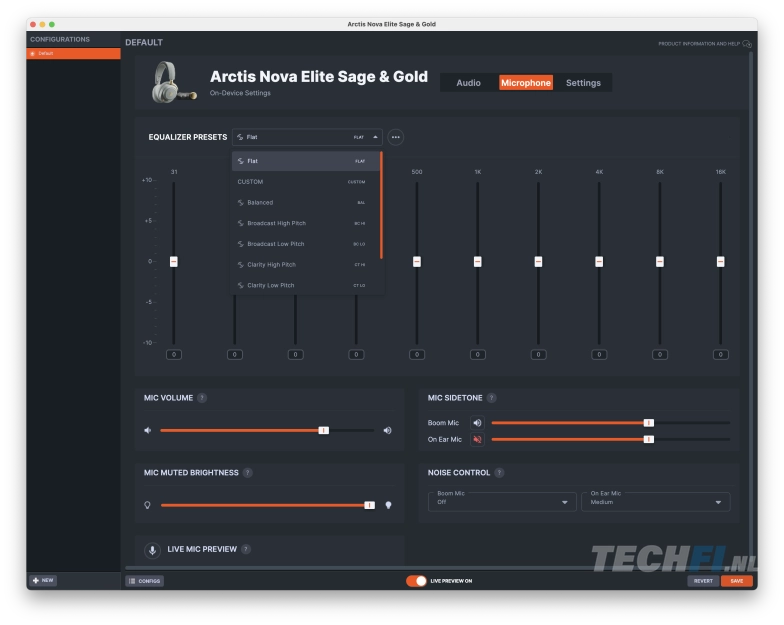Click the dim bulb brightness icon
The width and height of the screenshot is (784, 625).
pyautogui.click(x=148, y=506)
